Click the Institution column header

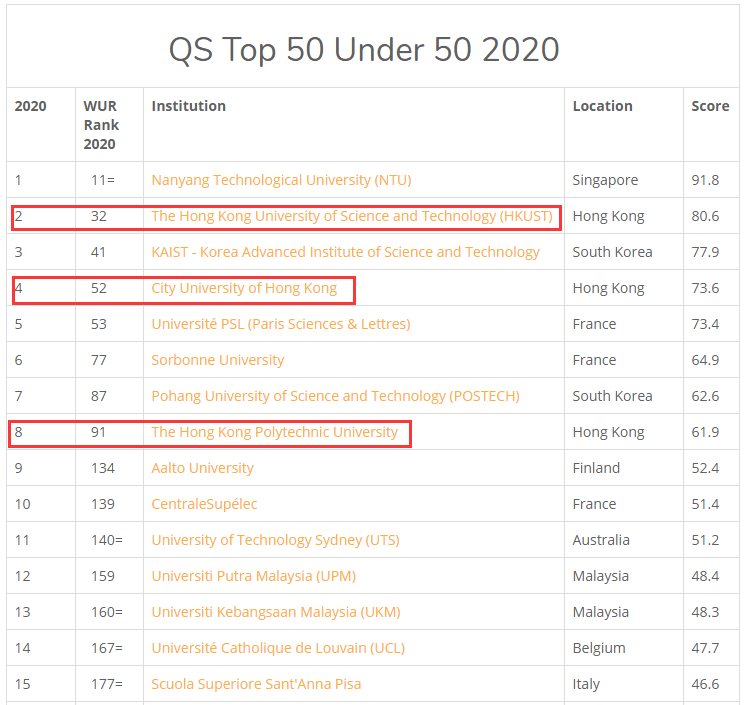(x=188, y=106)
